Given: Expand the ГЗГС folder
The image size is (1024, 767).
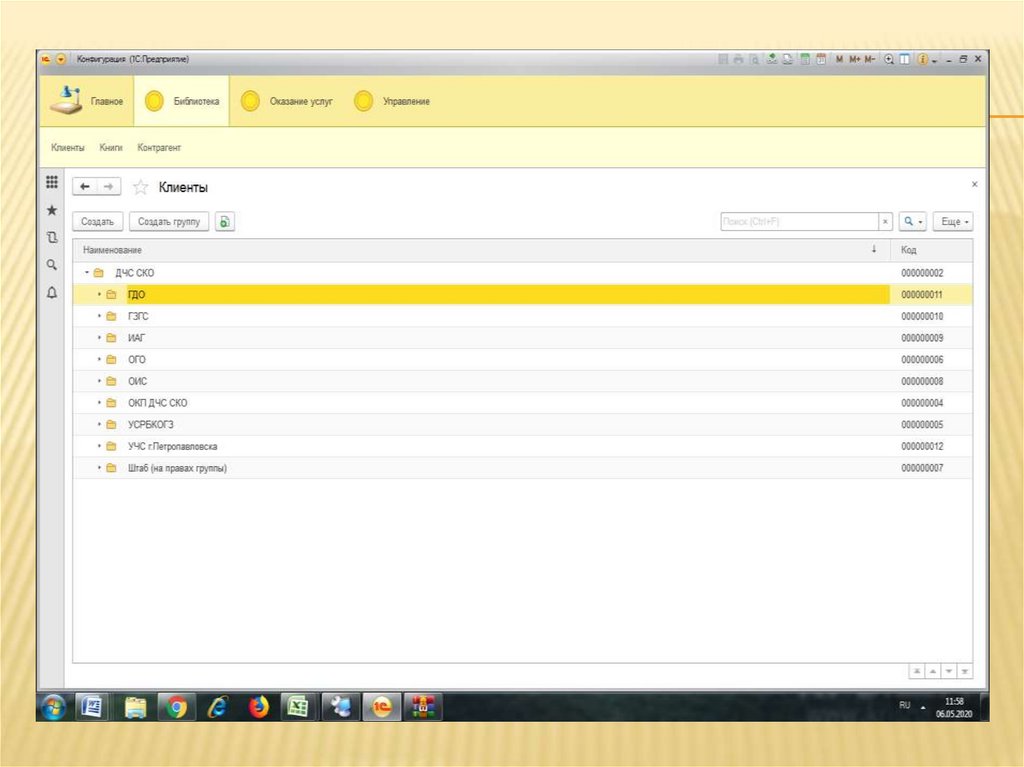Looking at the screenshot, I should [99, 316].
